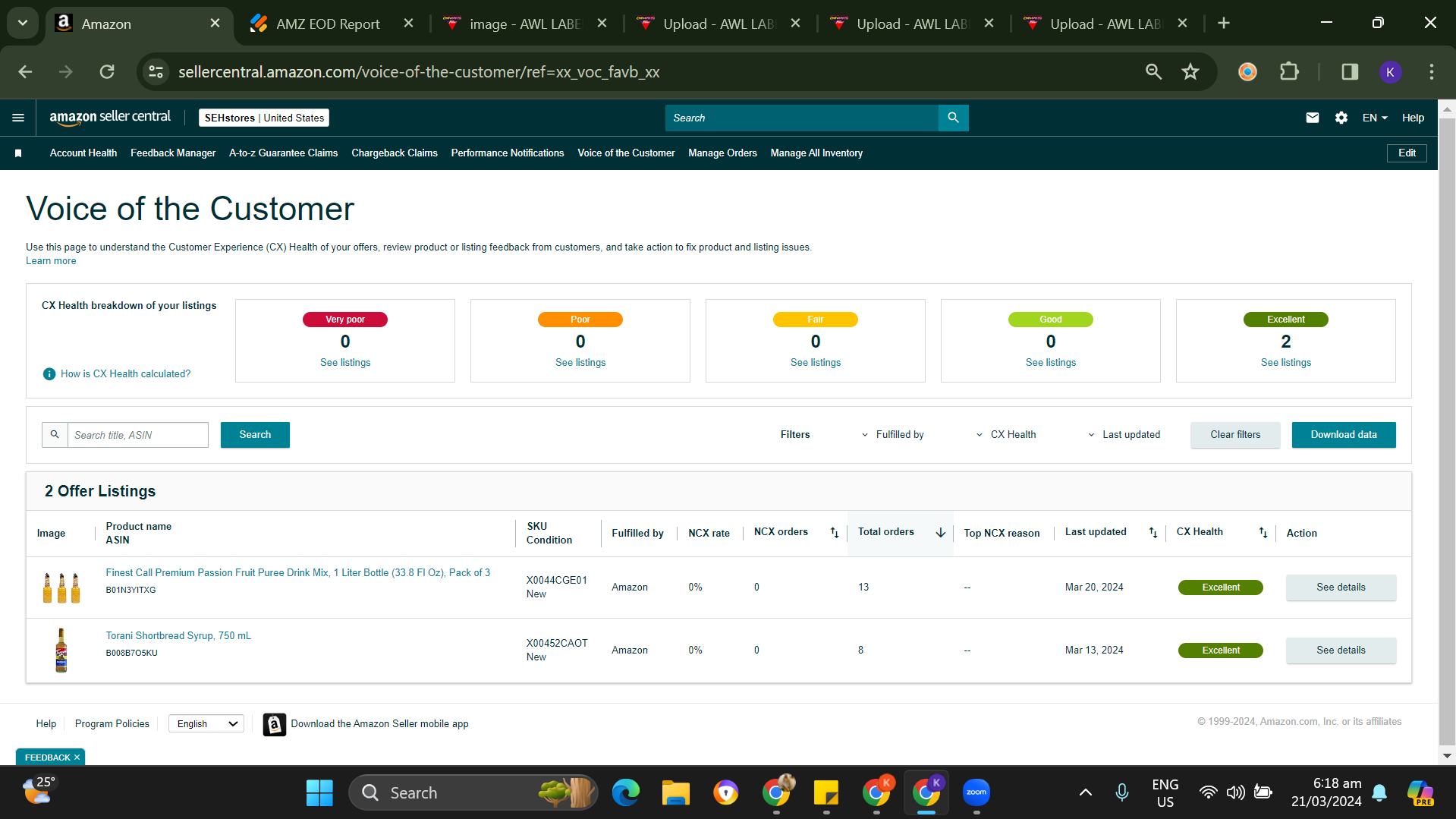Image resolution: width=1456 pixels, height=819 pixels.
Task: Open the Learn more link
Action: (x=51, y=261)
